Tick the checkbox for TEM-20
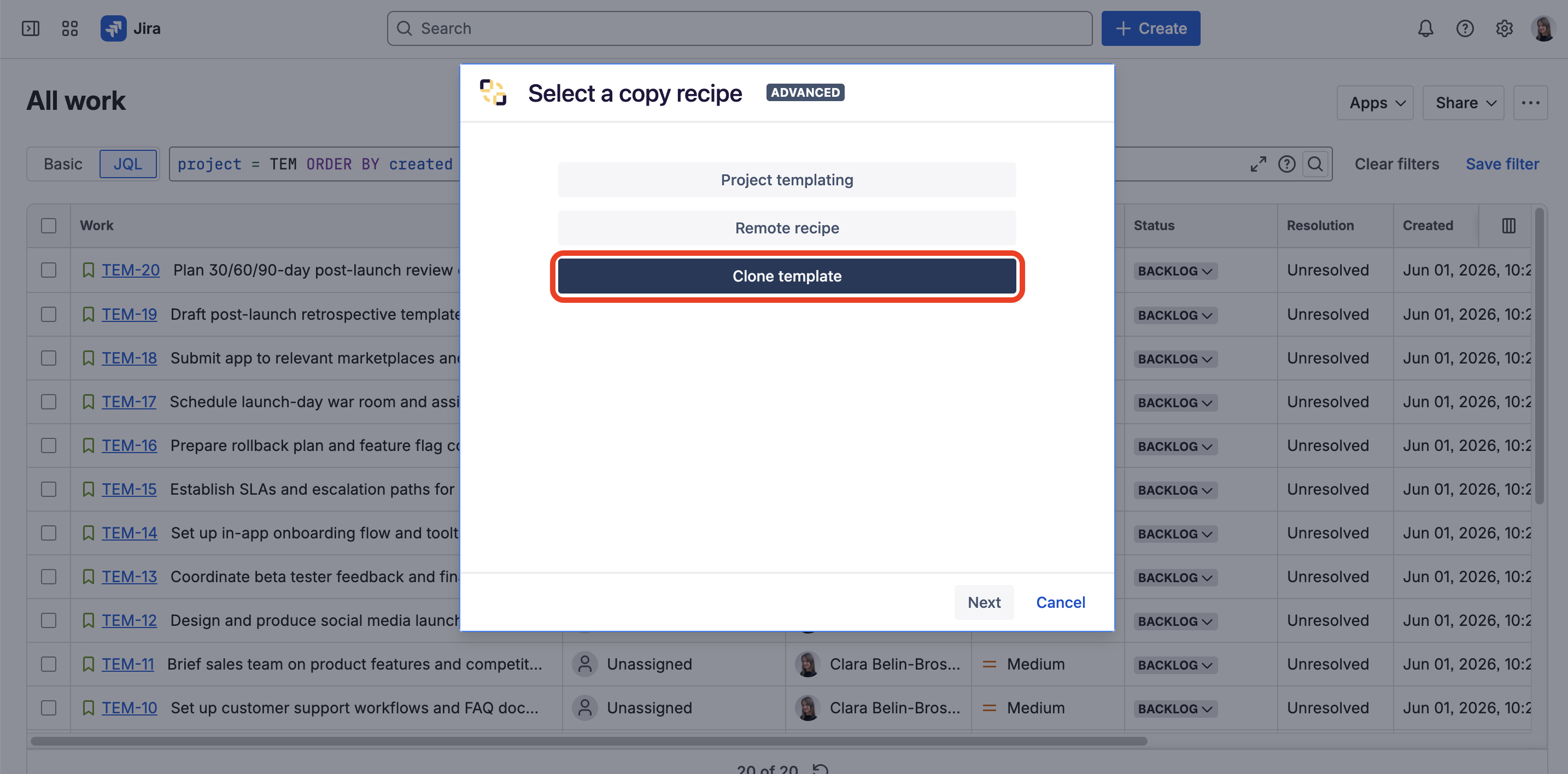The image size is (1568, 774). 49,270
